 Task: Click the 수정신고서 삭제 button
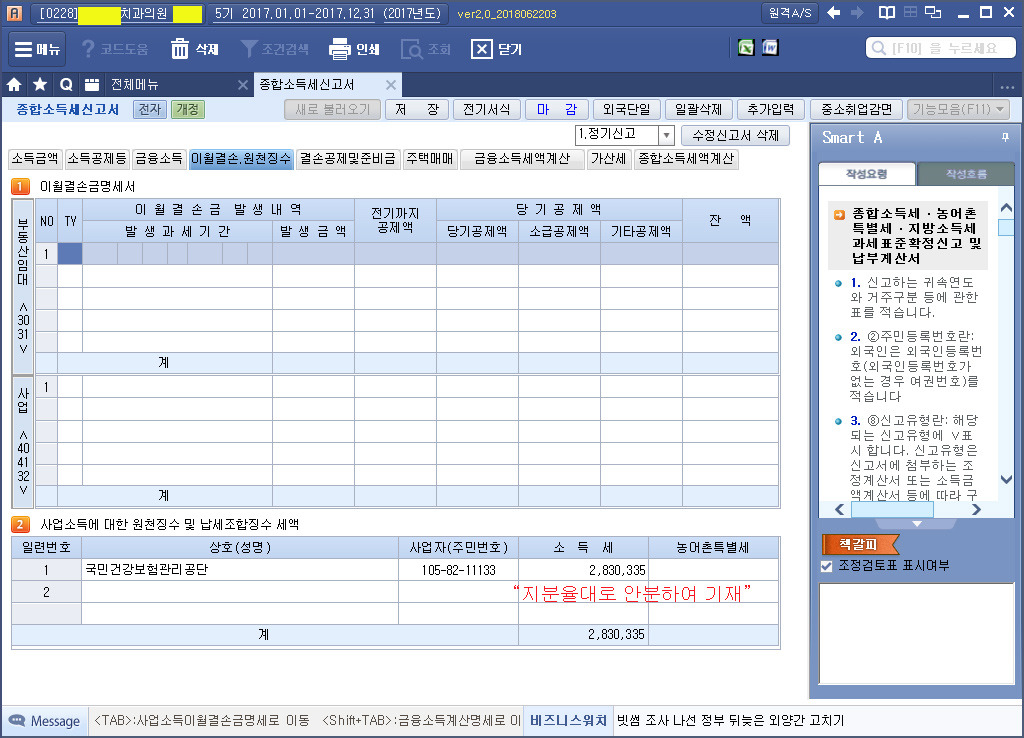point(735,135)
